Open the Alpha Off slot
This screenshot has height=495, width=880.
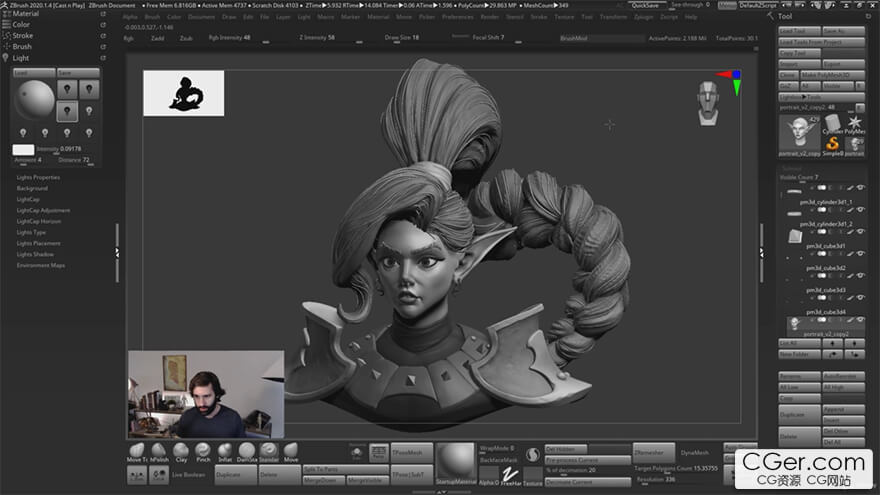click(488, 476)
